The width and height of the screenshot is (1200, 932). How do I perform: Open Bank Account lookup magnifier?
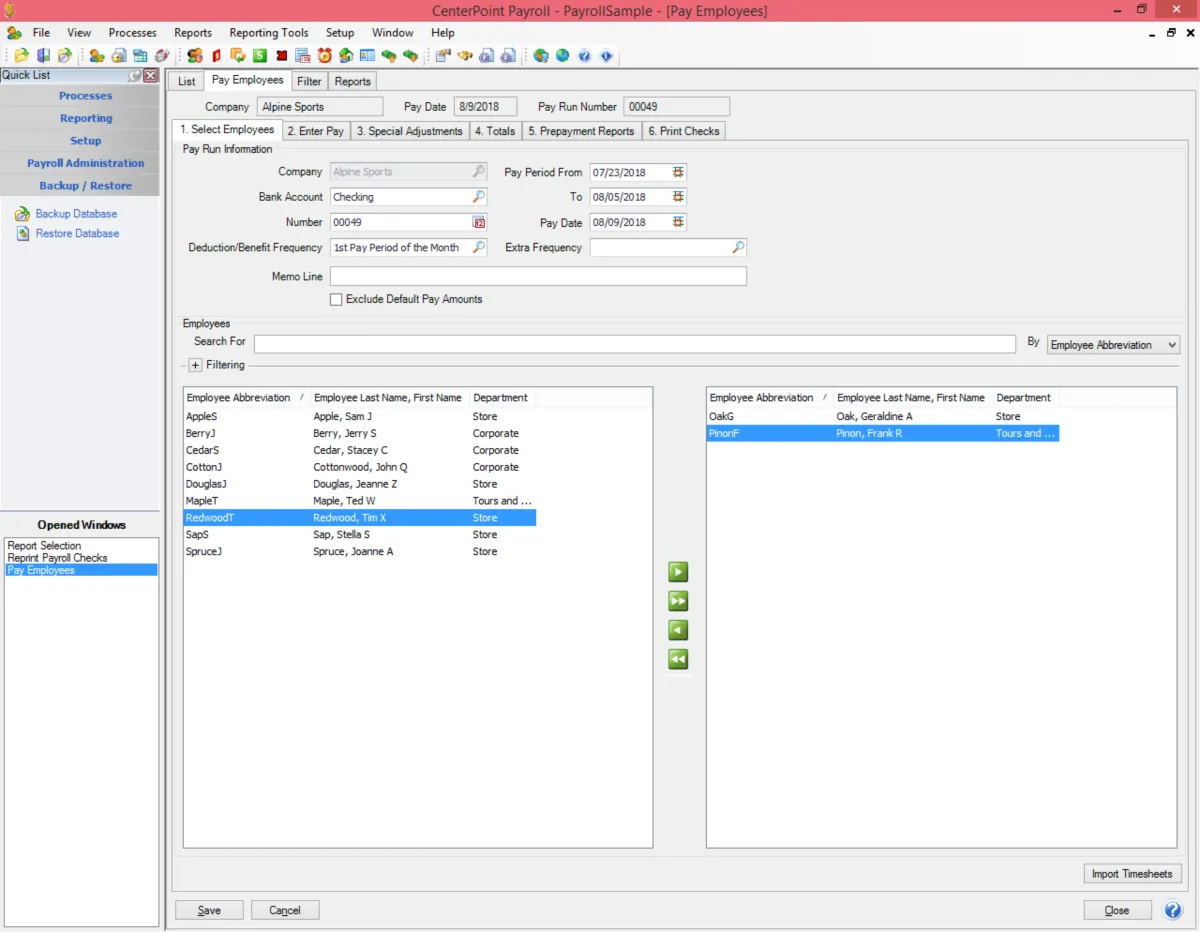coord(479,197)
